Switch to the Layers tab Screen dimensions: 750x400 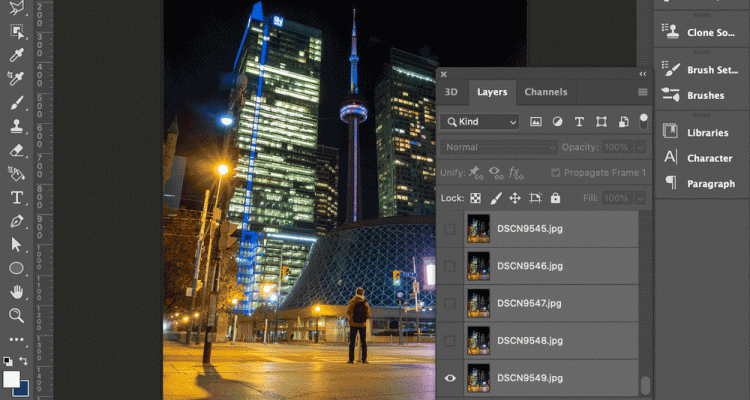tap(492, 92)
